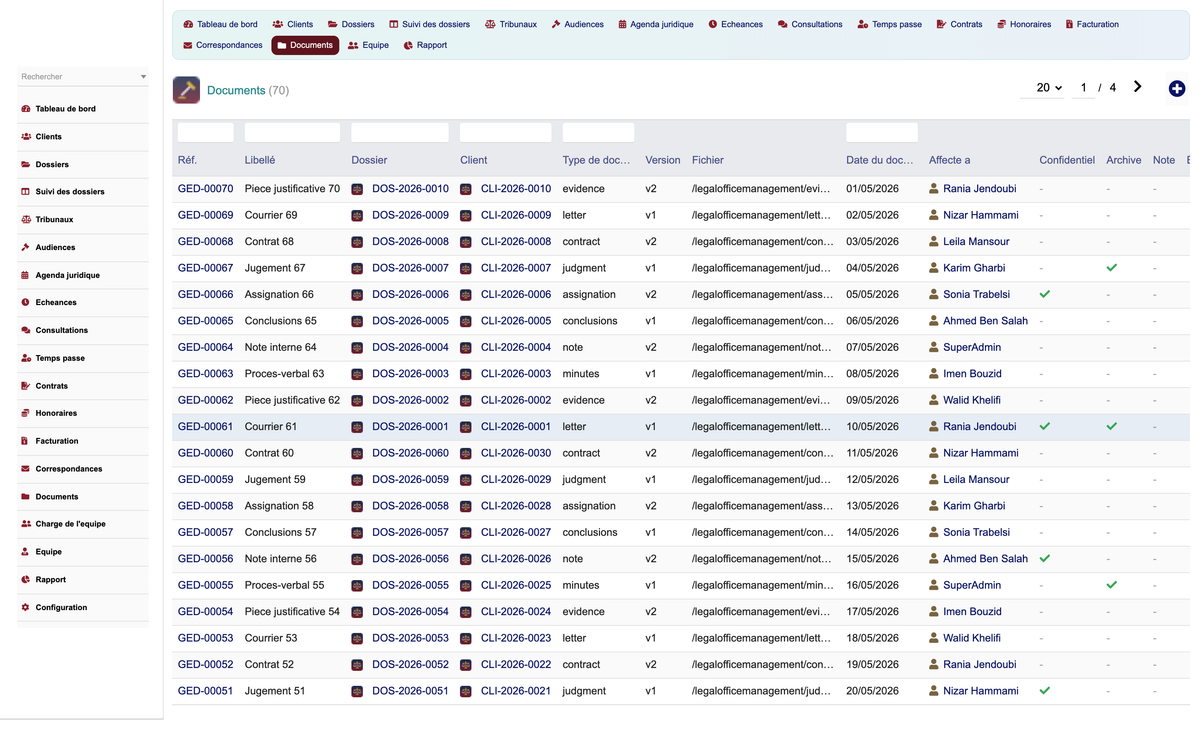Image resolution: width=1200 pixels, height=743 pixels.
Task: Click client icon beside CLI-2026-0009
Action: (466, 215)
